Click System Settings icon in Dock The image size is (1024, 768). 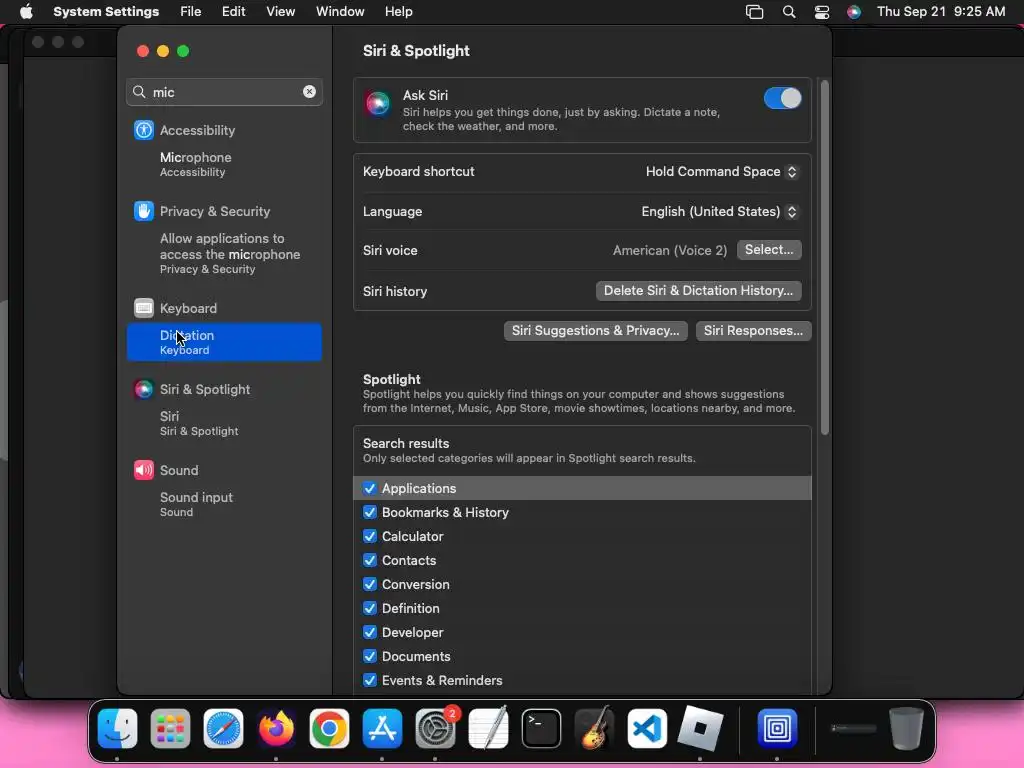(436, 728)
